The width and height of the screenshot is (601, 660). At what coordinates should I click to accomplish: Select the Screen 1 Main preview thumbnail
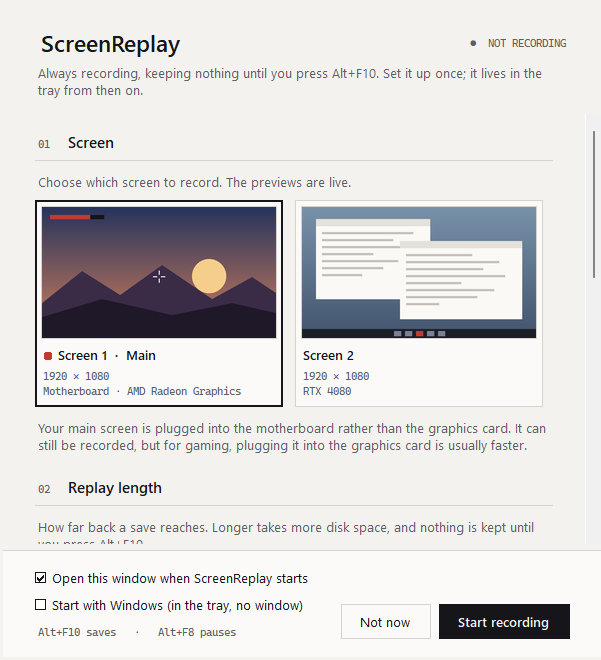[159, 272]
